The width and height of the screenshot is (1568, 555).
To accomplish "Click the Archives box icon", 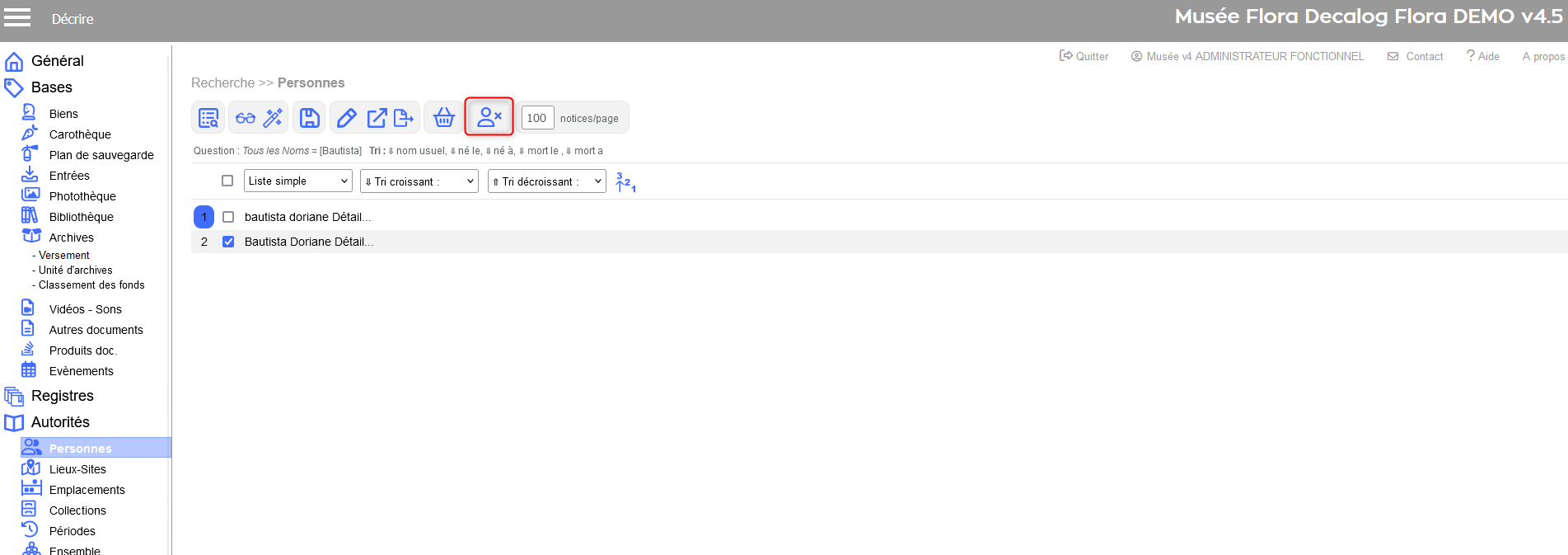I will click(31, 236).
